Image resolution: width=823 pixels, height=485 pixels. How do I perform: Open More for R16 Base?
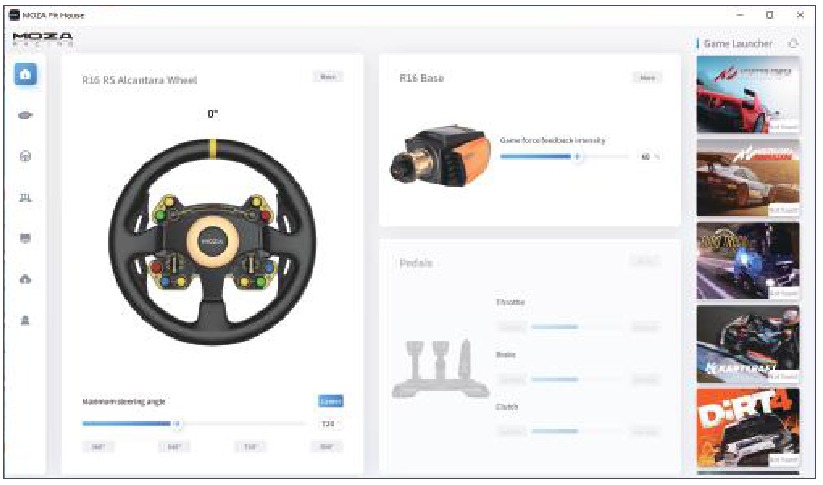[647, 78]
